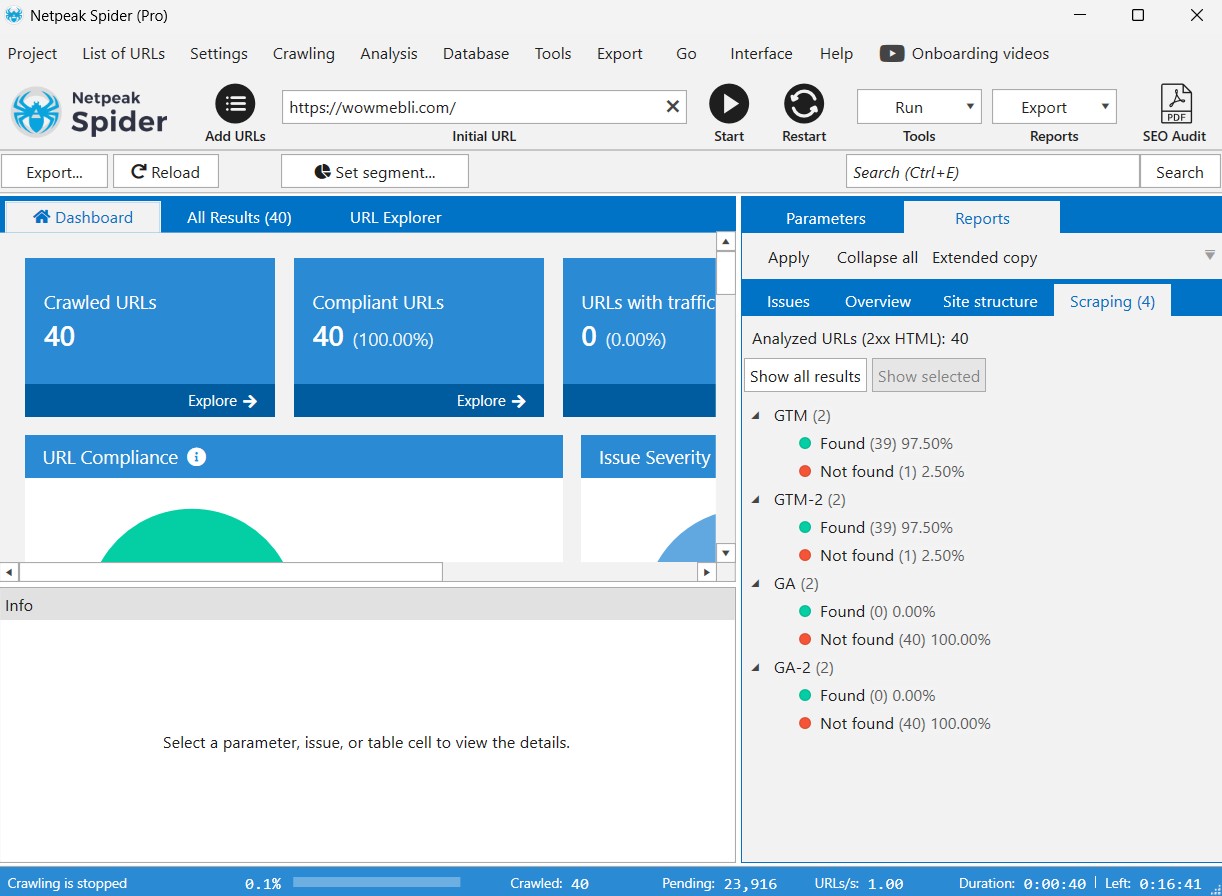The width and height of the screenshot is (1222, 896).
Task: Open the Tools menu
Action: (553, 54)
